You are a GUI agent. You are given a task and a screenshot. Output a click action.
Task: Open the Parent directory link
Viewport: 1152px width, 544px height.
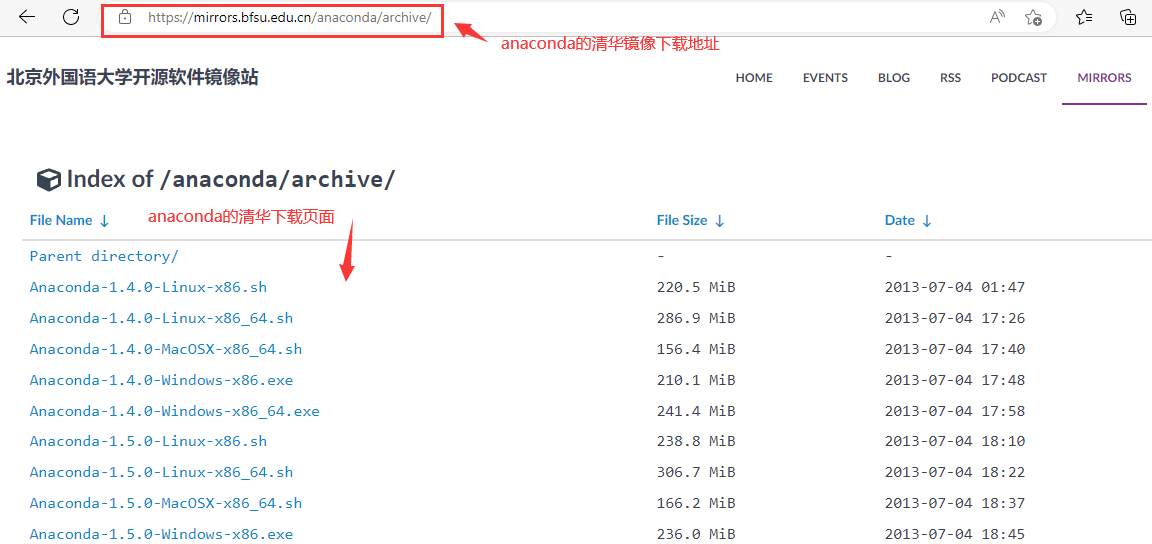pyautogui.click(x=104, y=256)
